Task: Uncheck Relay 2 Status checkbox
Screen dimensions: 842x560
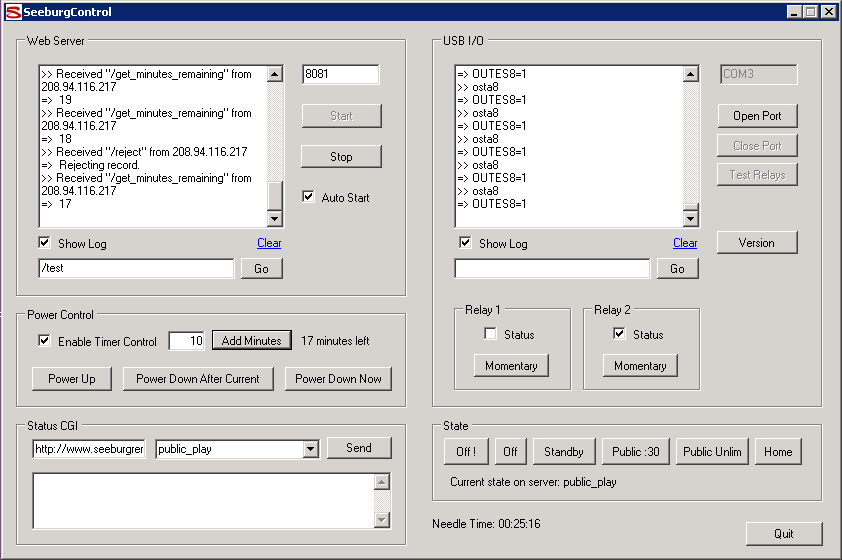Action: 619,334
